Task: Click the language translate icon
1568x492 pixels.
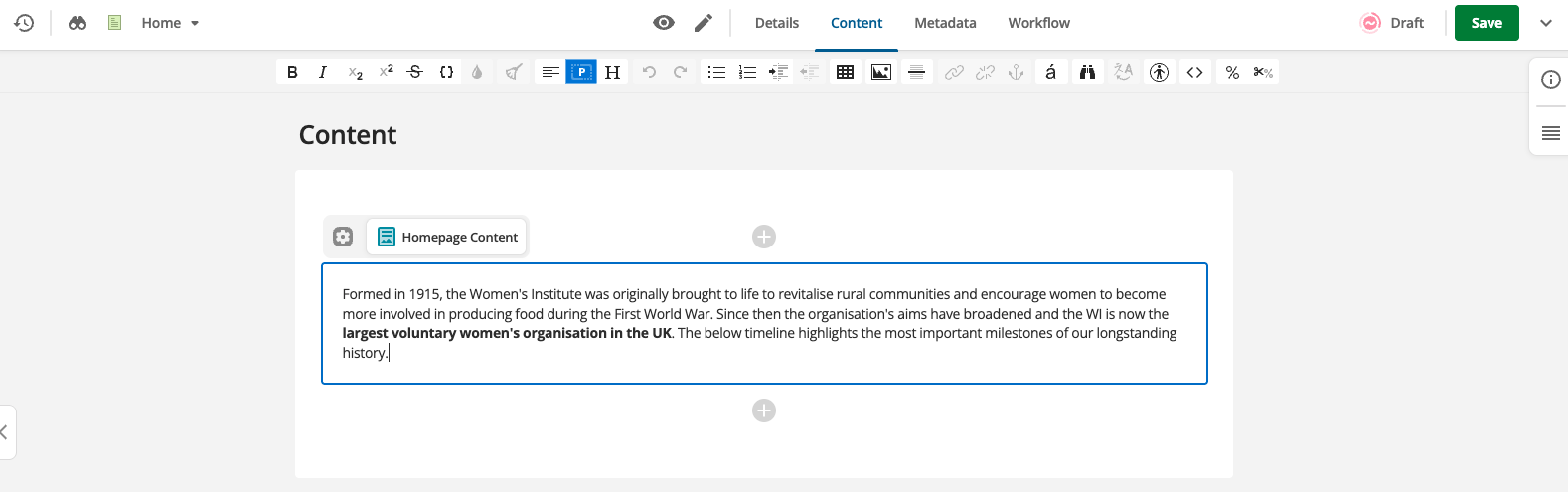Action: coord(1123,72)
